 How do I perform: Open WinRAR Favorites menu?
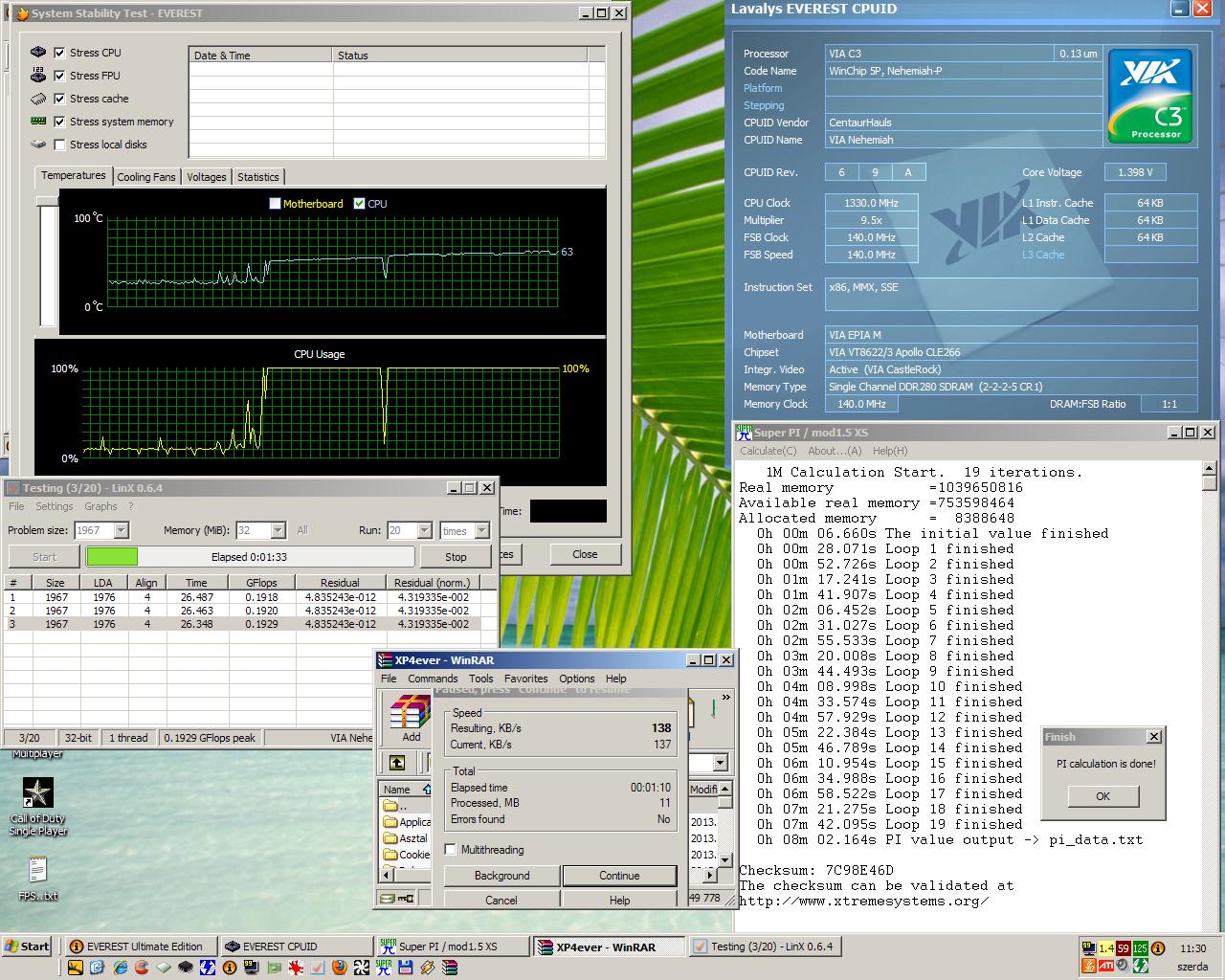point(526,679)
